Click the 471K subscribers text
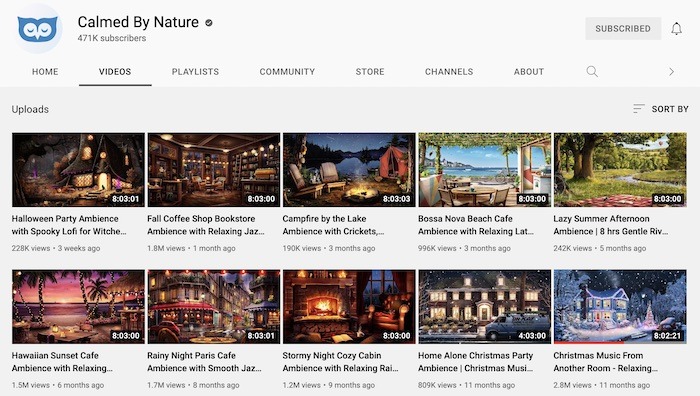The height and width of the screenshot is (396, 700). [112, 38]
